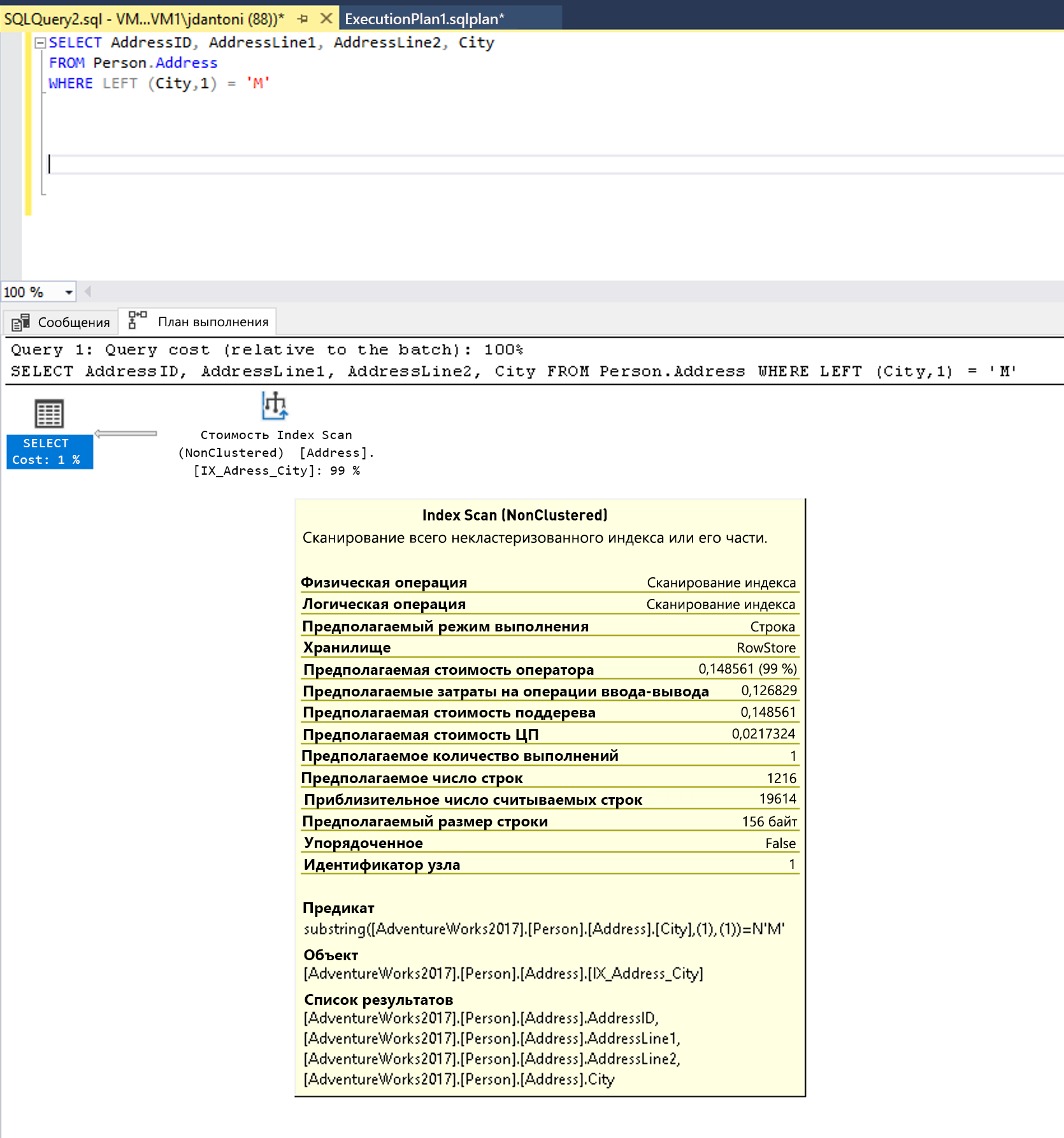Select the Физическая операция property row

(549, 582)
